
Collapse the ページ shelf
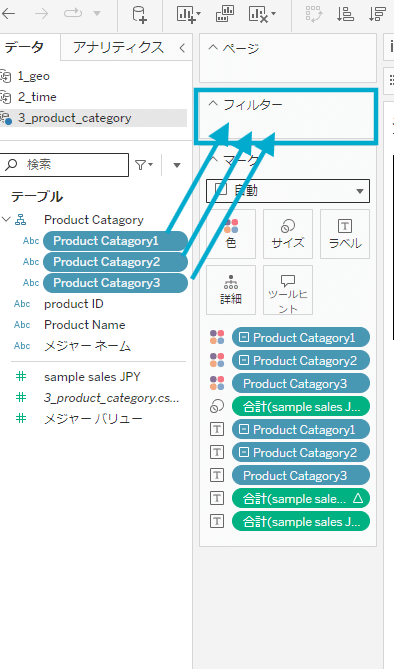click(x=213, y=48)
